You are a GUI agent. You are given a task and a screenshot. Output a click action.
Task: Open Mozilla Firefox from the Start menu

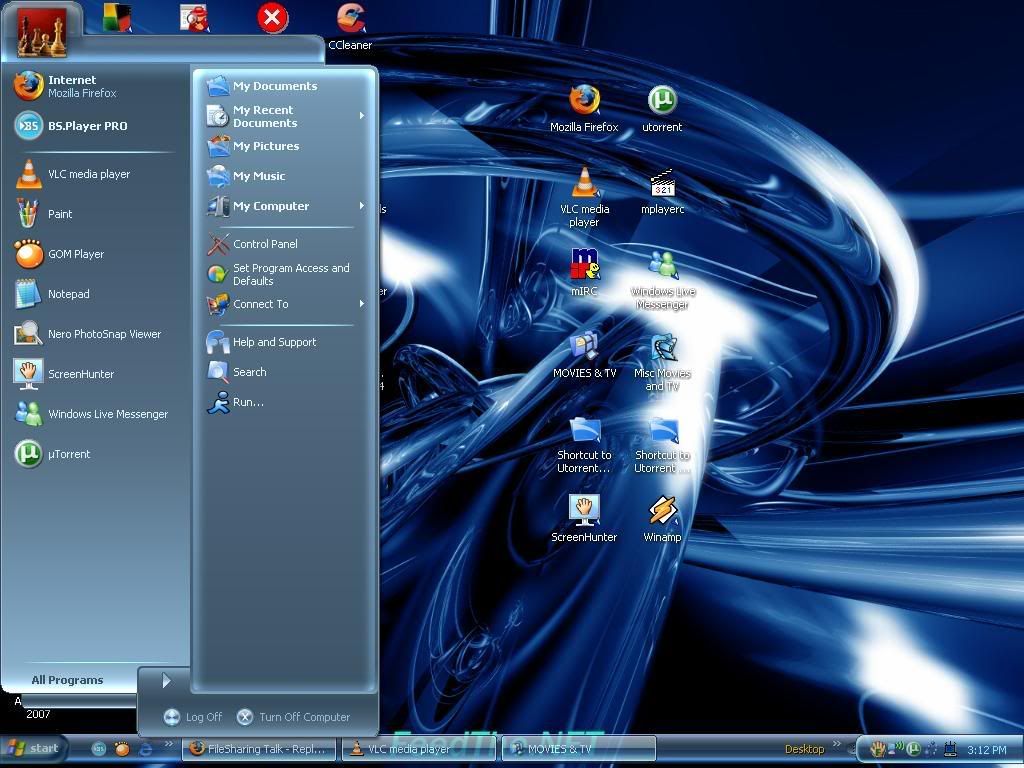point(95,86)
